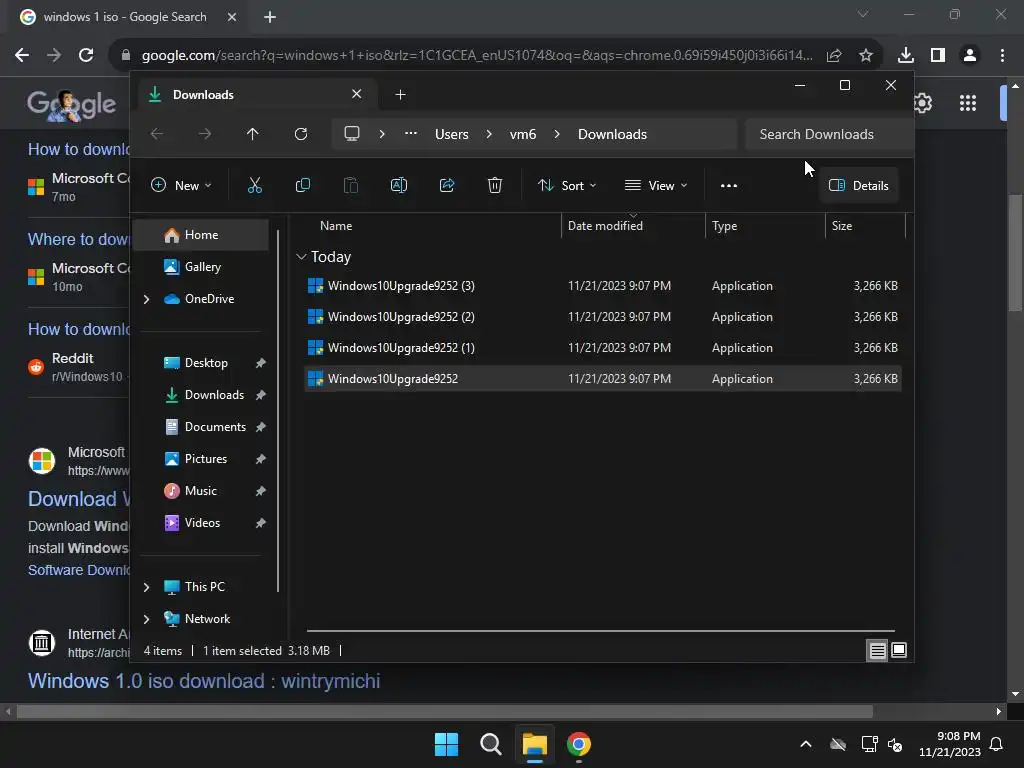Viewport: 1024px width, 768px height.
Task: Refresh the Downloads folder view
Action: 301,134
